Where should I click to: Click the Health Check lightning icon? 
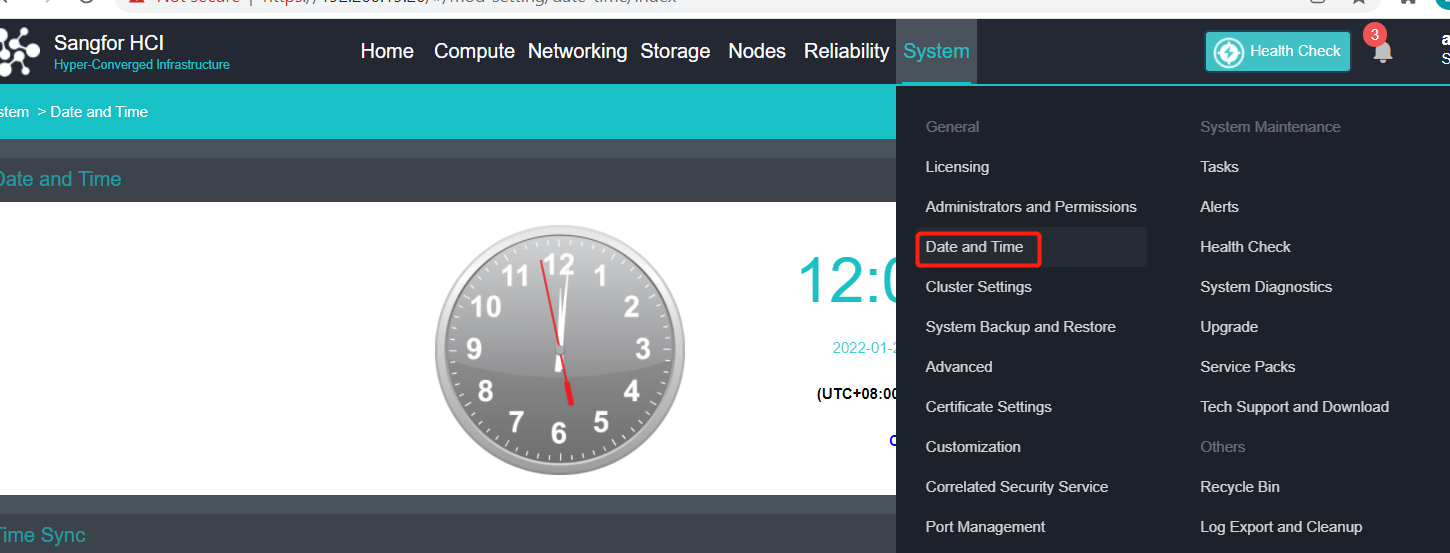(x=1228, y=52)
